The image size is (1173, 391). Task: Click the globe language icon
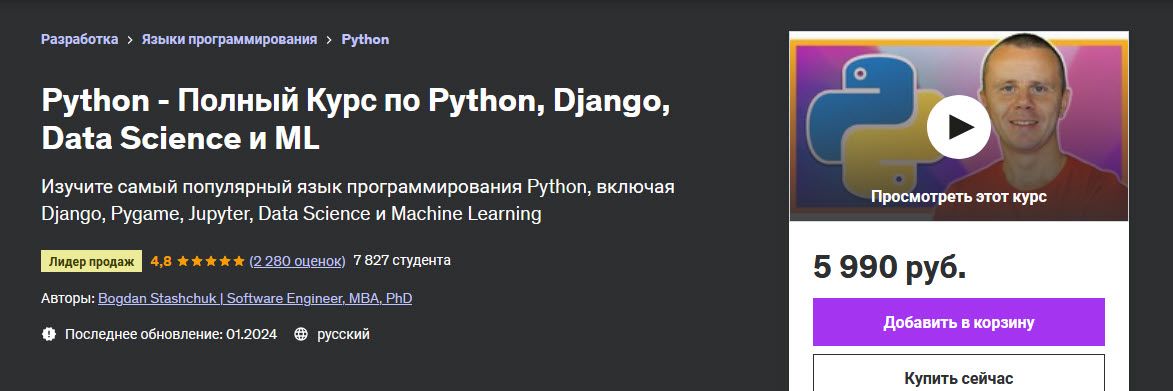301,334
